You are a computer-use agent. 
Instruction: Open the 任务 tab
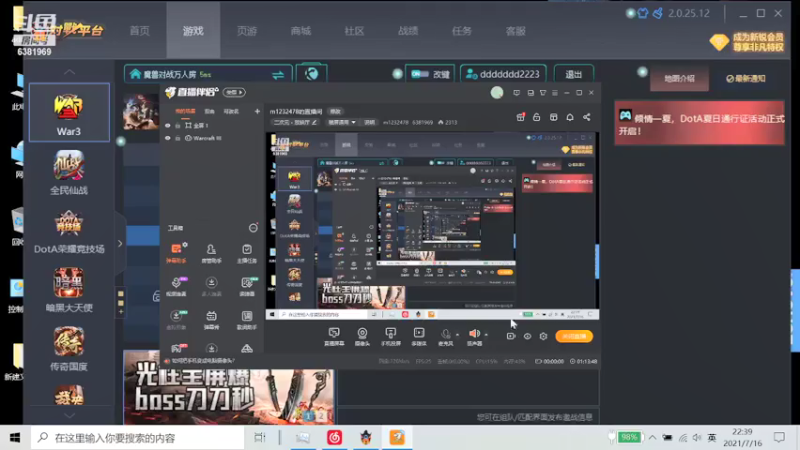[x=461, y=31]
